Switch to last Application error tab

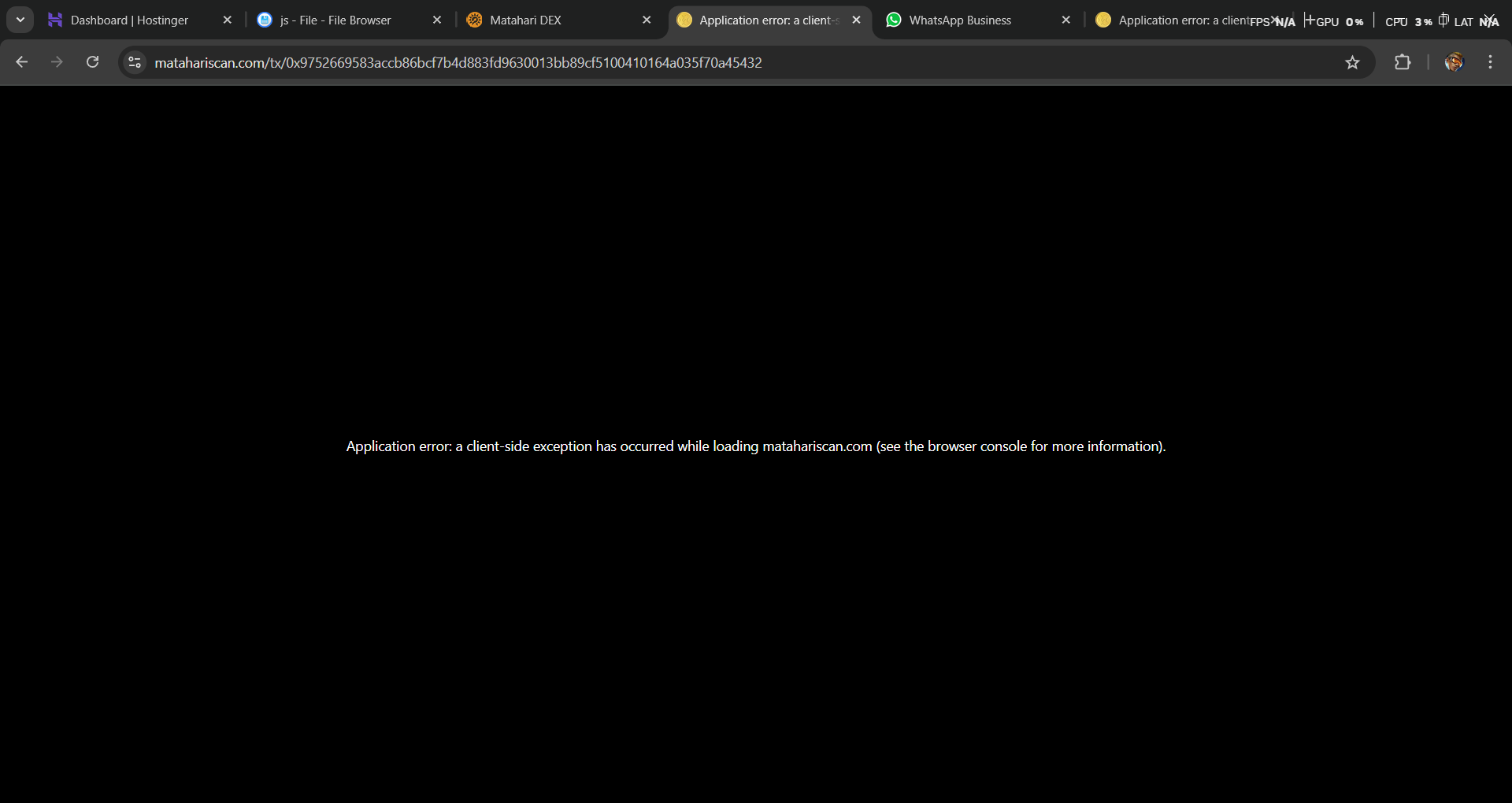1173,20
